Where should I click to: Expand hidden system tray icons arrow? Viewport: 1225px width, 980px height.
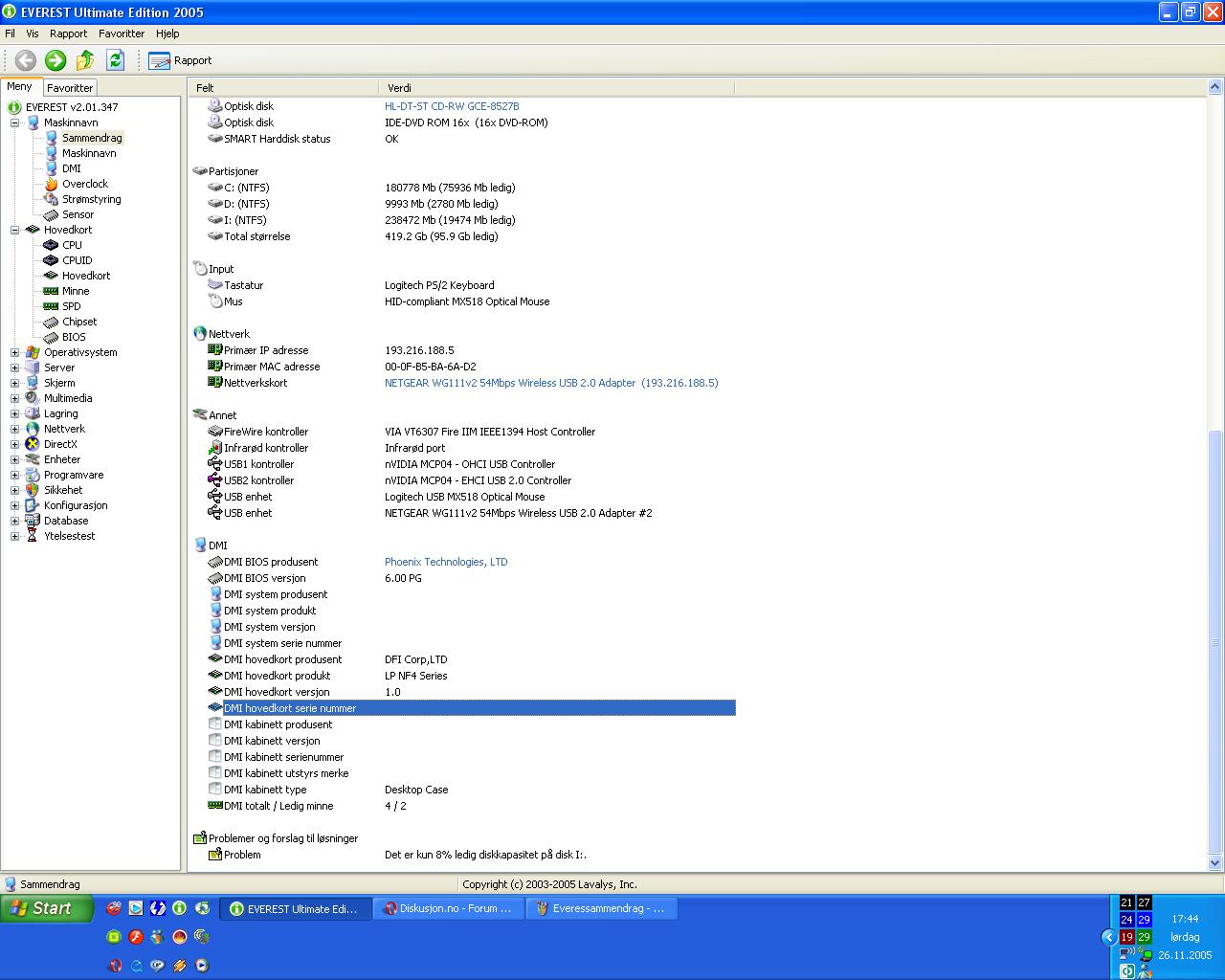(1109, 937)
